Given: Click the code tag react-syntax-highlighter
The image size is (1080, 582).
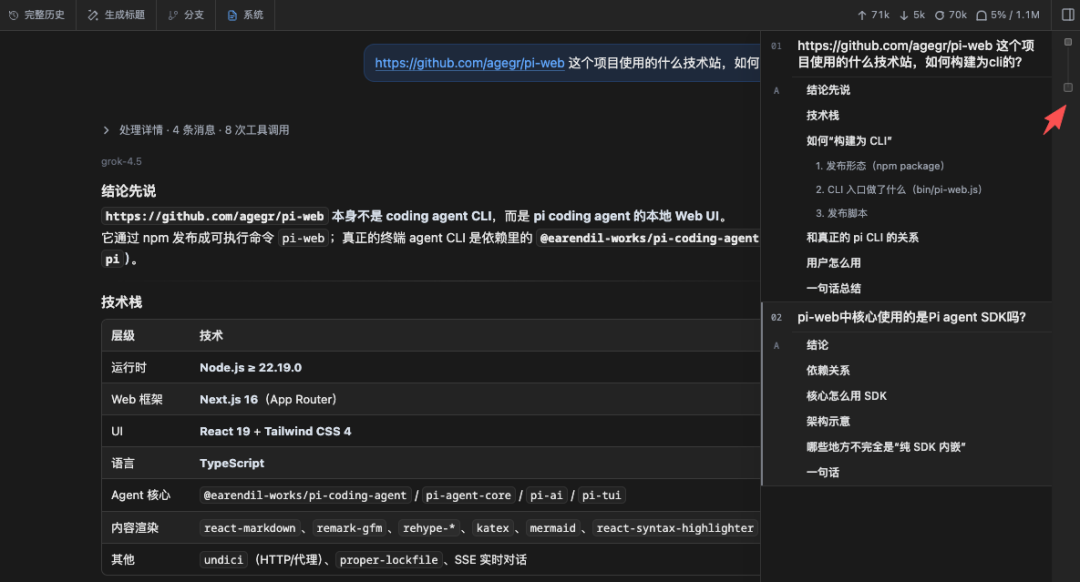Looking at the screenshot, I should (x=675, y=528).
